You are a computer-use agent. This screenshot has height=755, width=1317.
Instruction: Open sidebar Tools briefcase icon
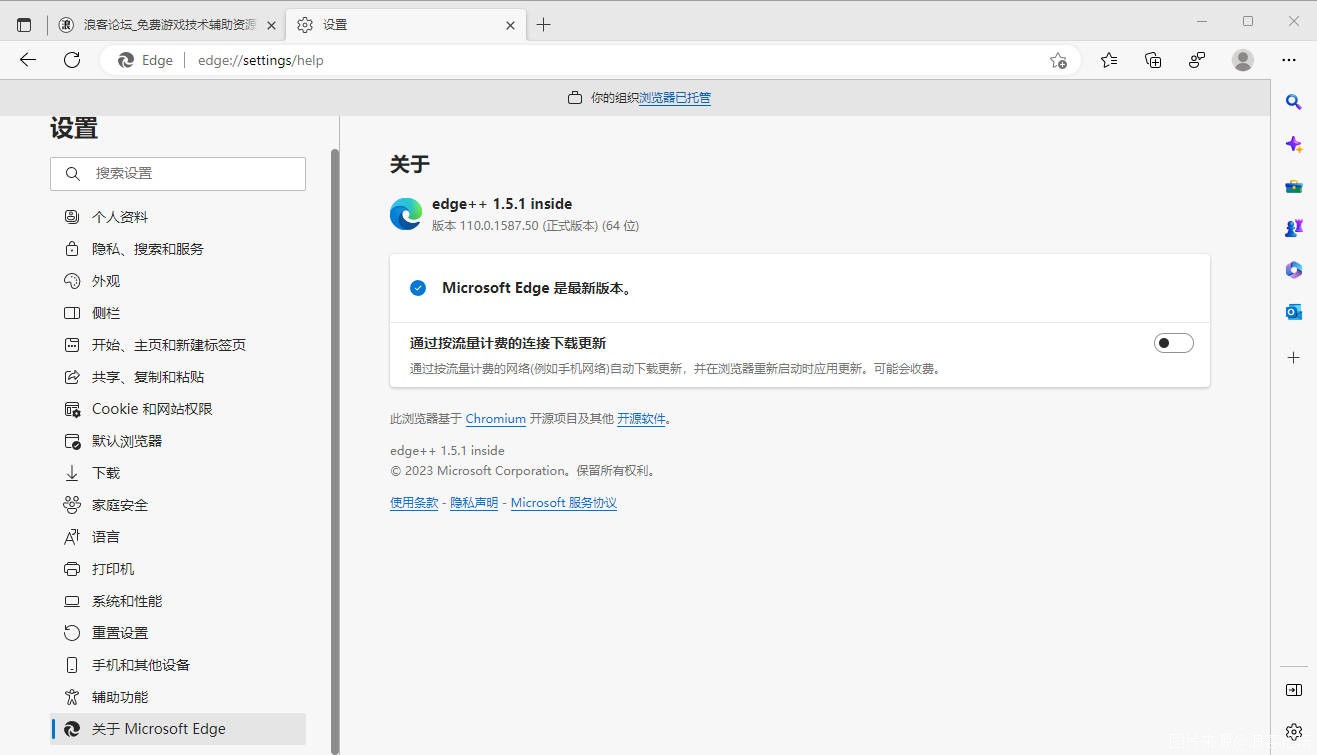(x=1293, y=186)
